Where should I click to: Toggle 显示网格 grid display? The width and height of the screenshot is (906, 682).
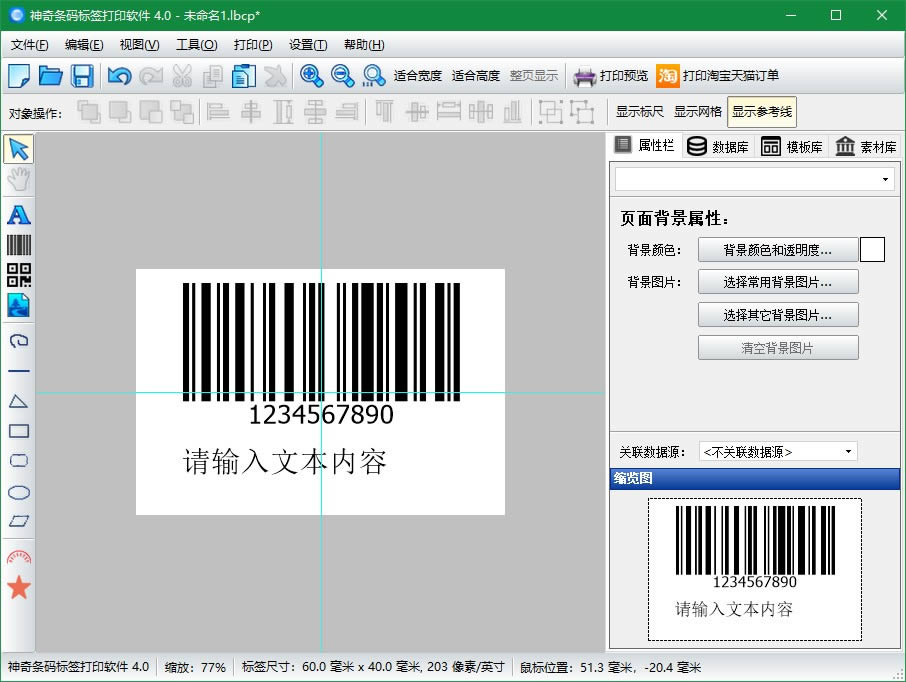point(697,112)
